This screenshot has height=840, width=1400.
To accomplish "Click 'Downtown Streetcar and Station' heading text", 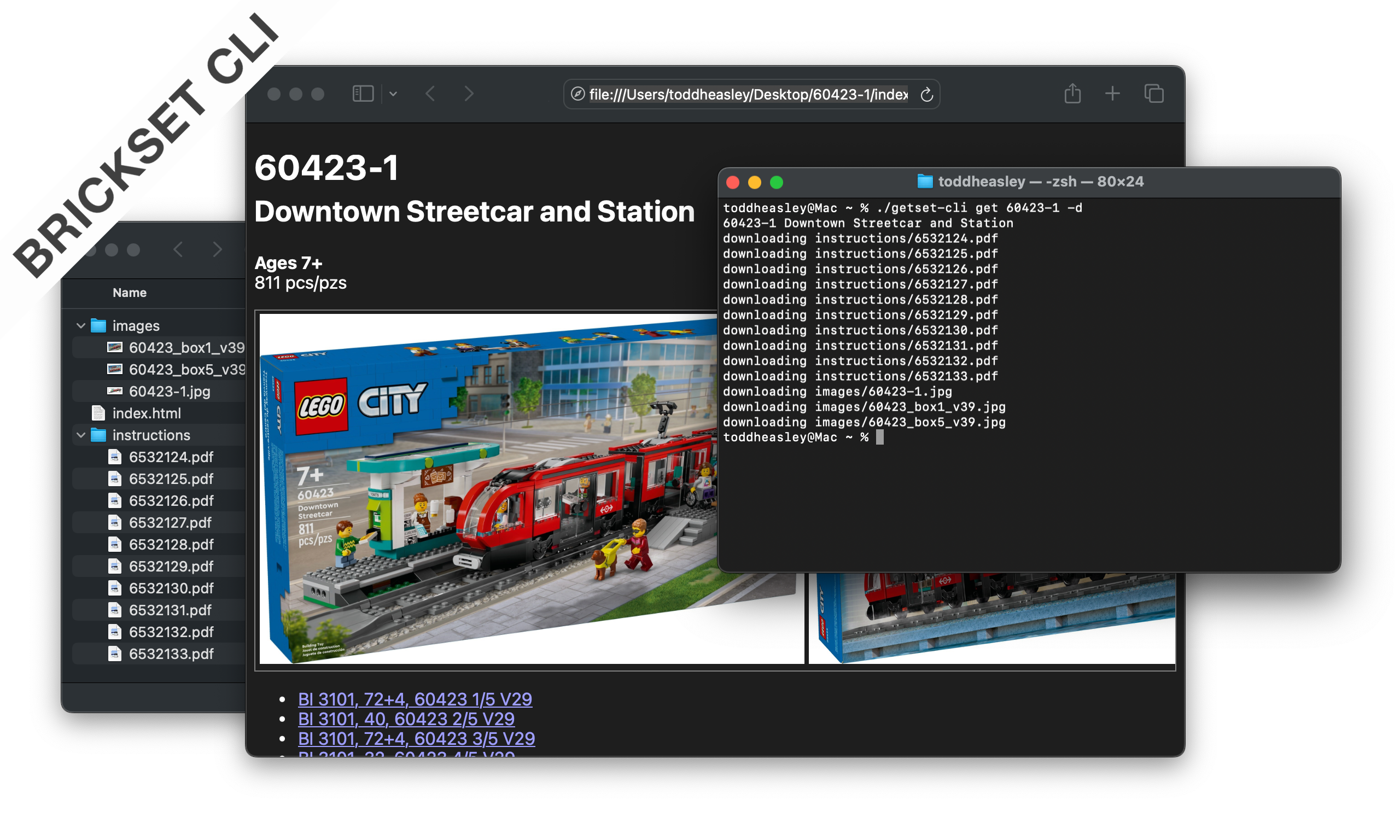I will click(474, 212).
